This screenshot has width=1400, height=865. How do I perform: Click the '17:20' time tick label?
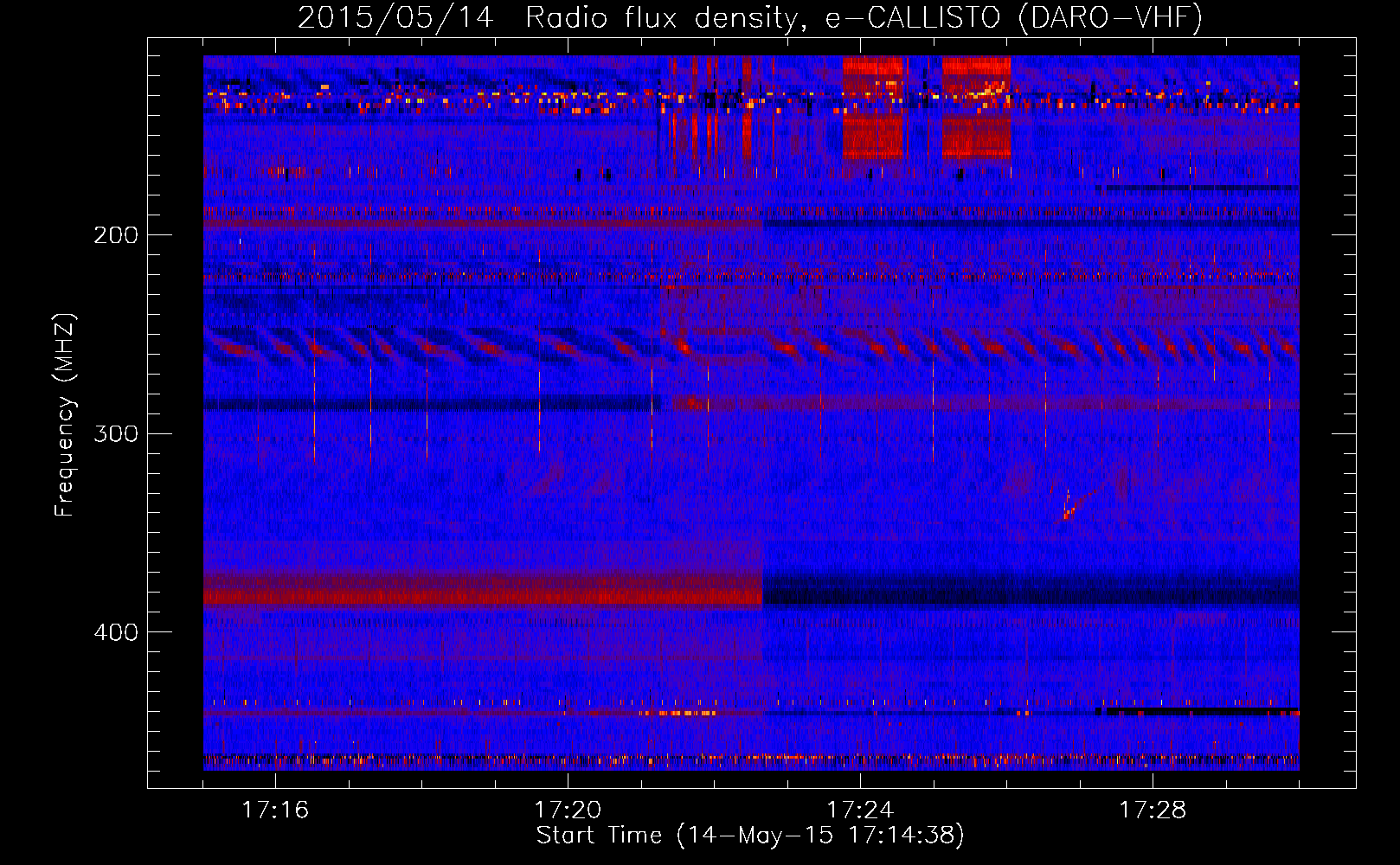coord(568,810)
